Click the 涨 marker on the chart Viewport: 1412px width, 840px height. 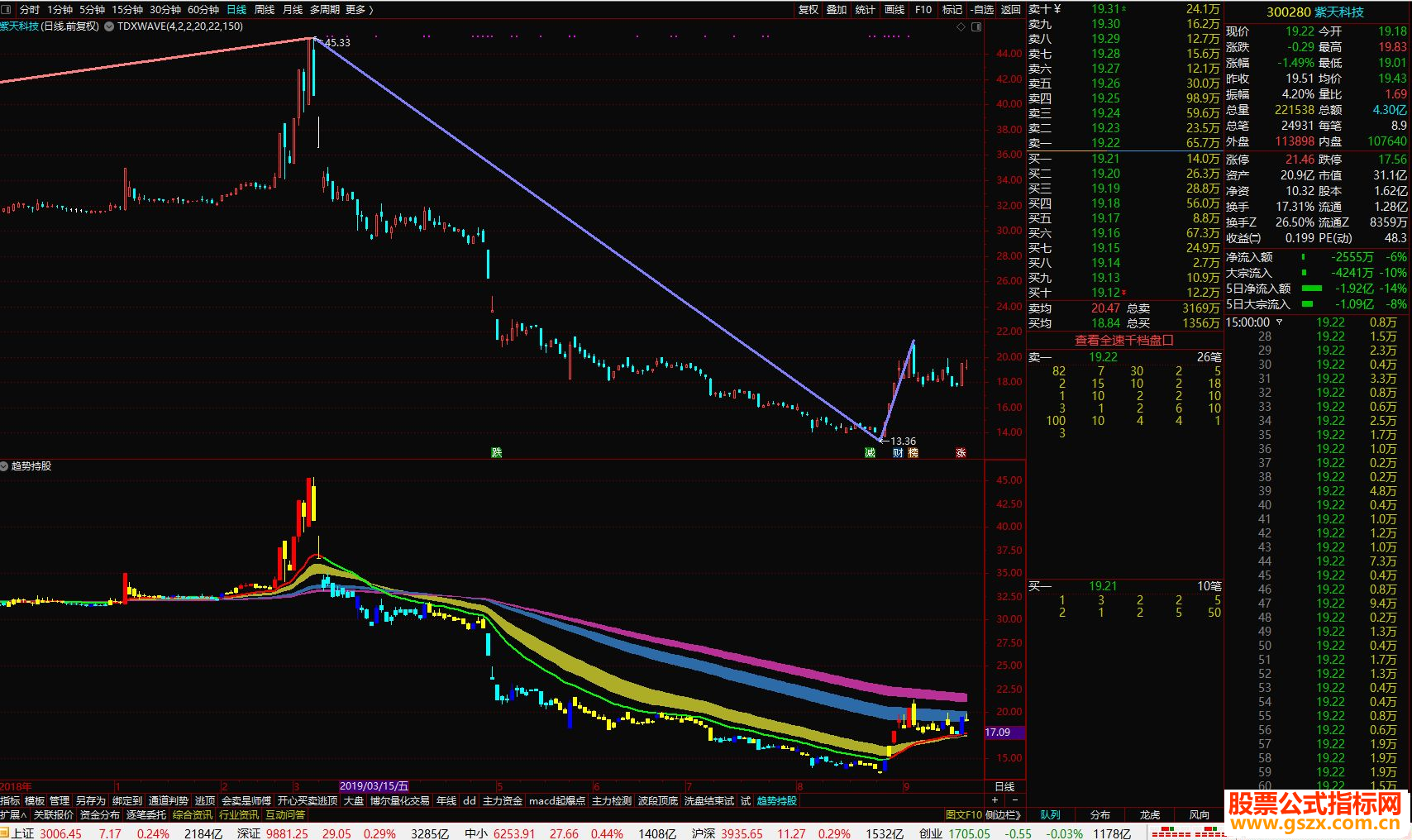pyautogui.click(x=961, y=452)
